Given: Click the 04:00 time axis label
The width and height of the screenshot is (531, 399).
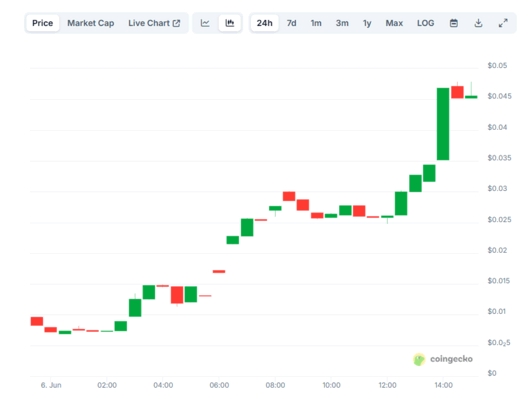Looking at the screenshot, I should coord(163,385).
